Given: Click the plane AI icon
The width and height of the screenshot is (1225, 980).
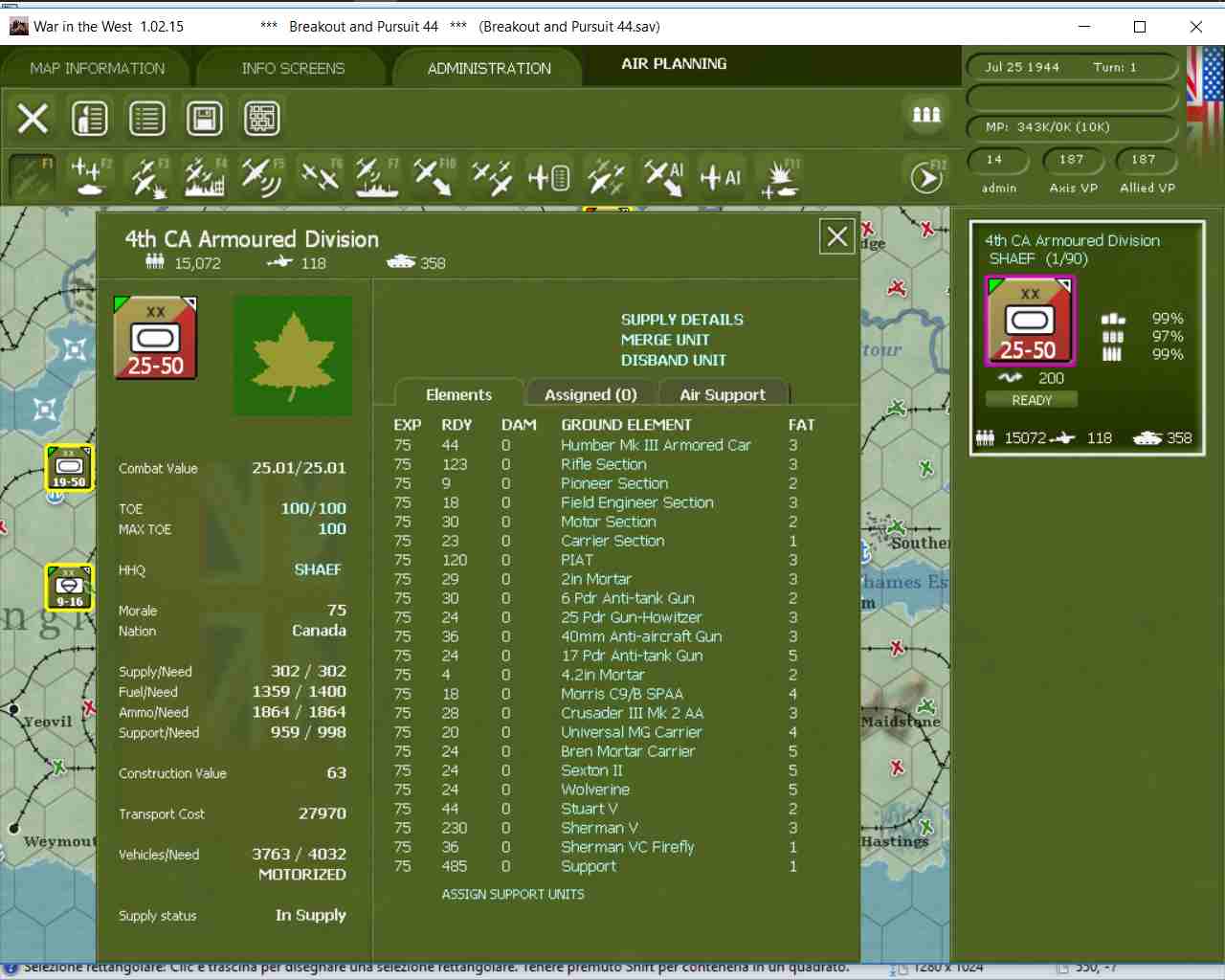Looking at the screenshot, I should click(722, 177).
